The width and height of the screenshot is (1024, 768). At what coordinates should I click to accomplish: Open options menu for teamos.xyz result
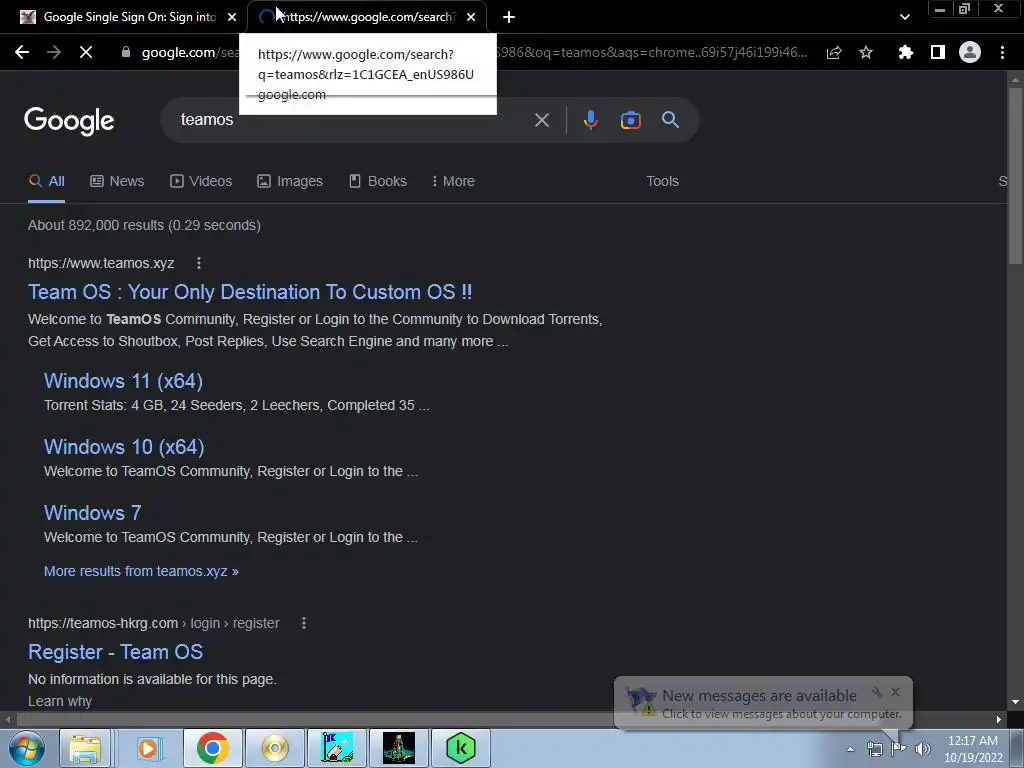coord(199,263)
